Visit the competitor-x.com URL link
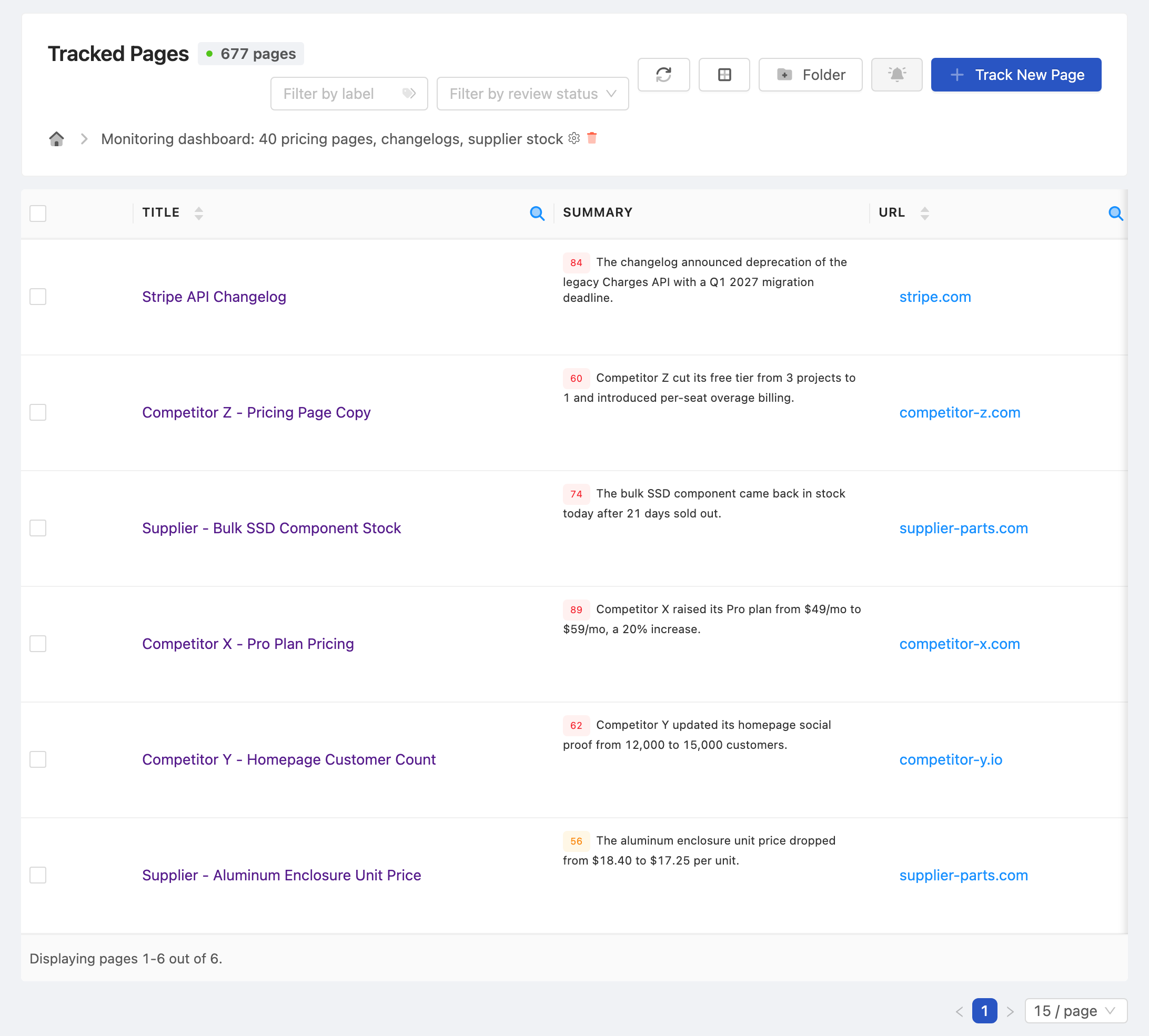Screen dimensions: 1149x1036 pyautogui.click(x=960, y=643)
